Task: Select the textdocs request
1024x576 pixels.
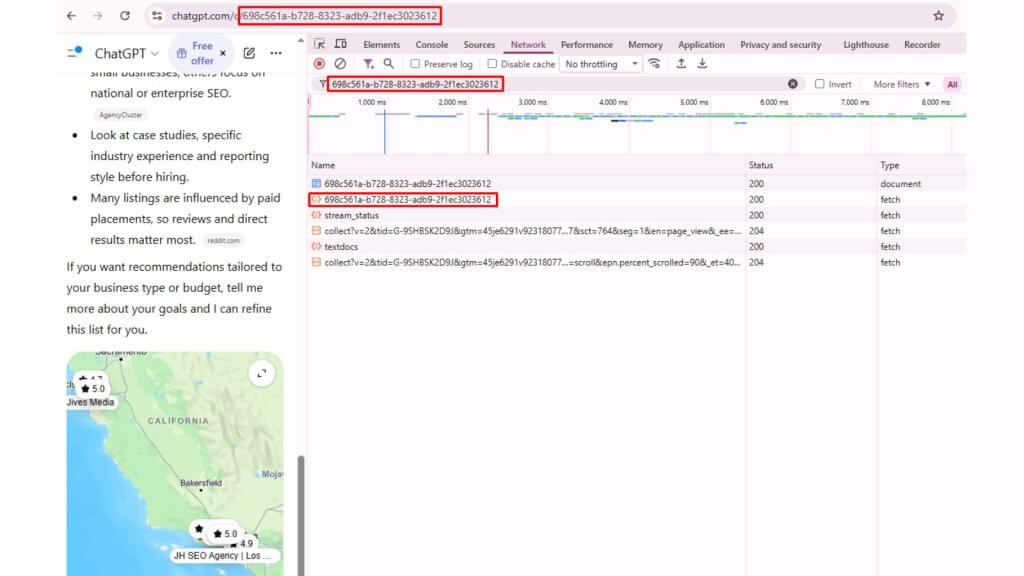Action: (636, 246)
